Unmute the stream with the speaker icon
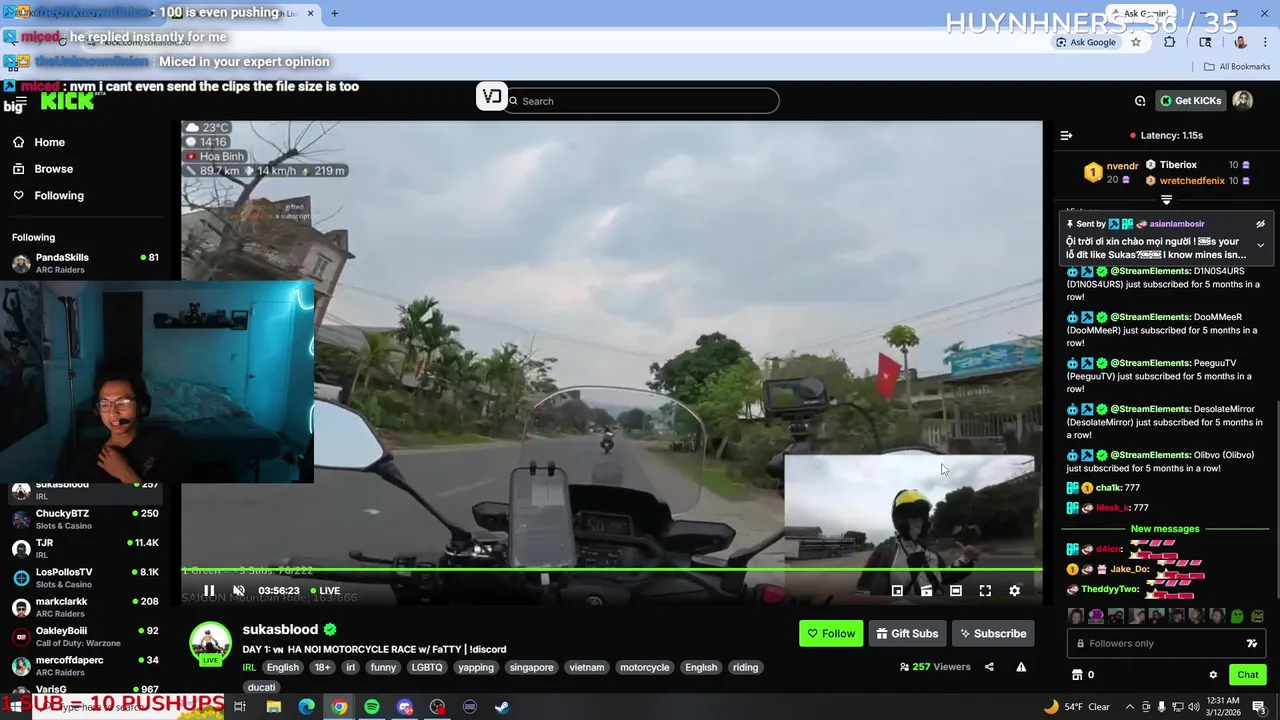The height and width of the screenshot is (720, 1280). point(239,591)
